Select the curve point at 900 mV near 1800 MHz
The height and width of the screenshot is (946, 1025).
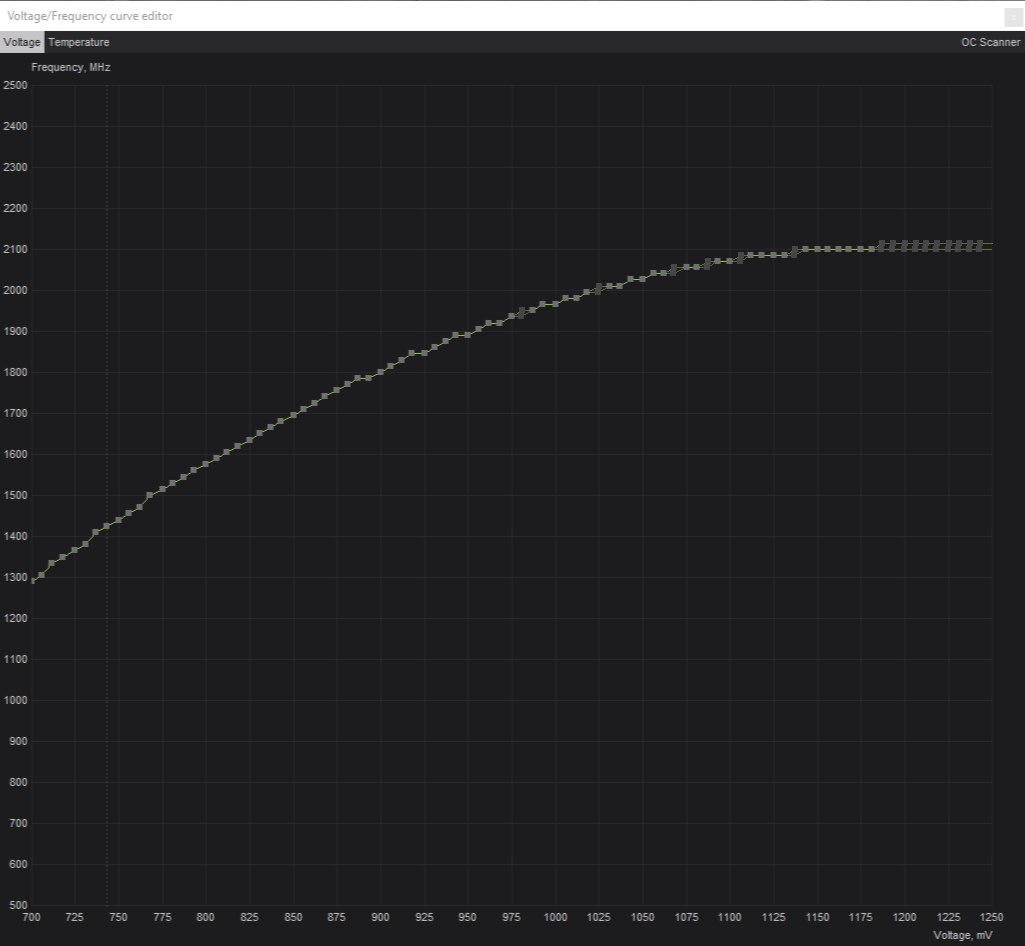pos(380,372)
